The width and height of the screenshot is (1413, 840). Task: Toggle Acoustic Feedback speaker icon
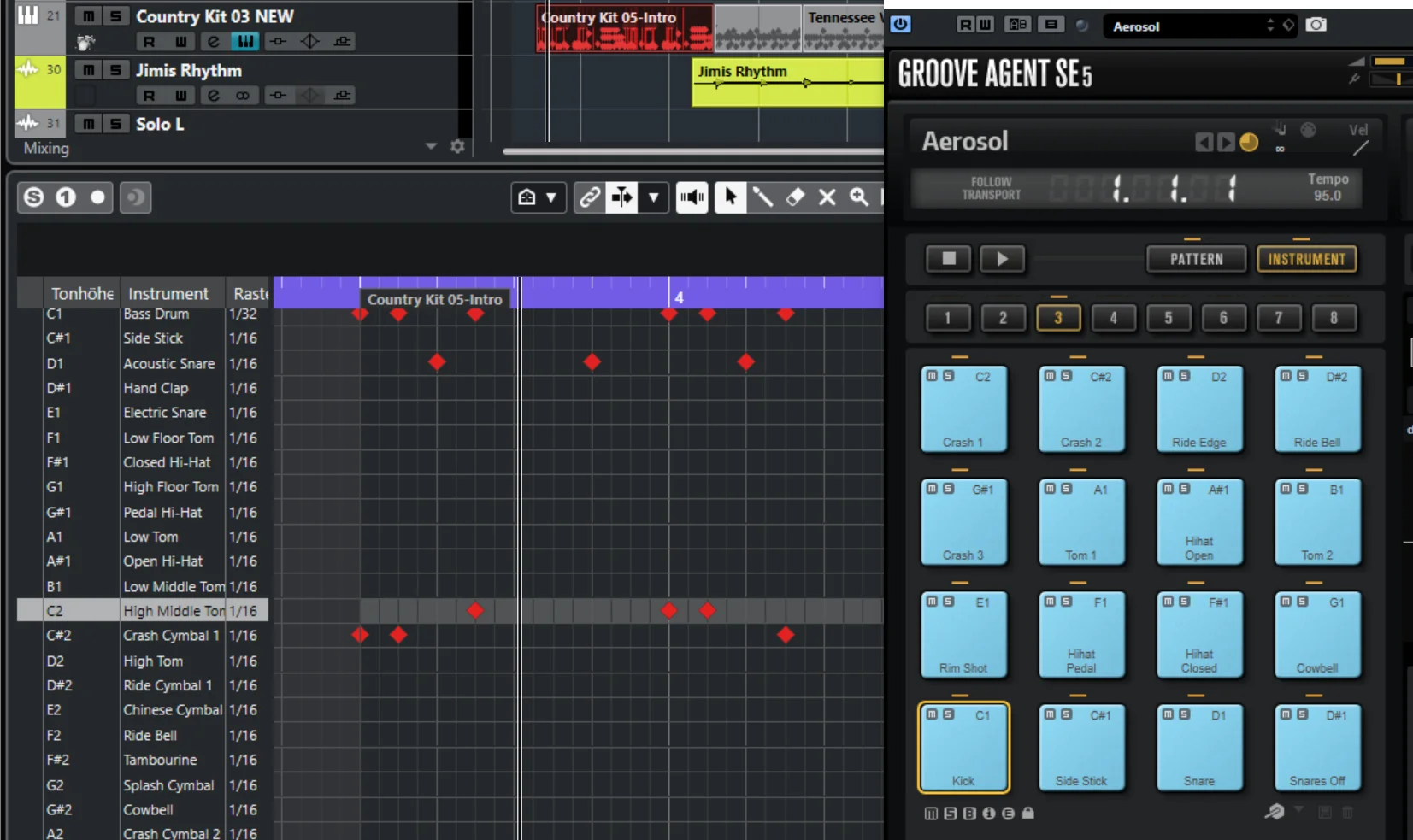692,197
